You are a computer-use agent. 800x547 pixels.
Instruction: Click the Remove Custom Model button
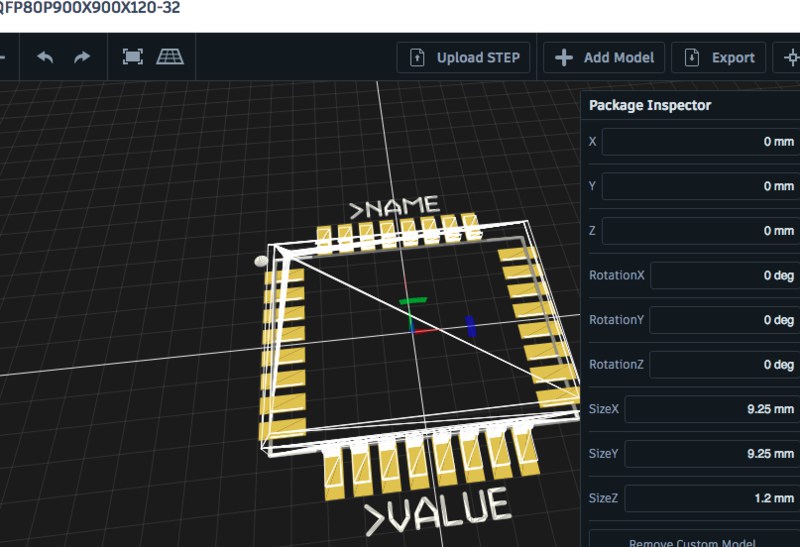[694, 539]
